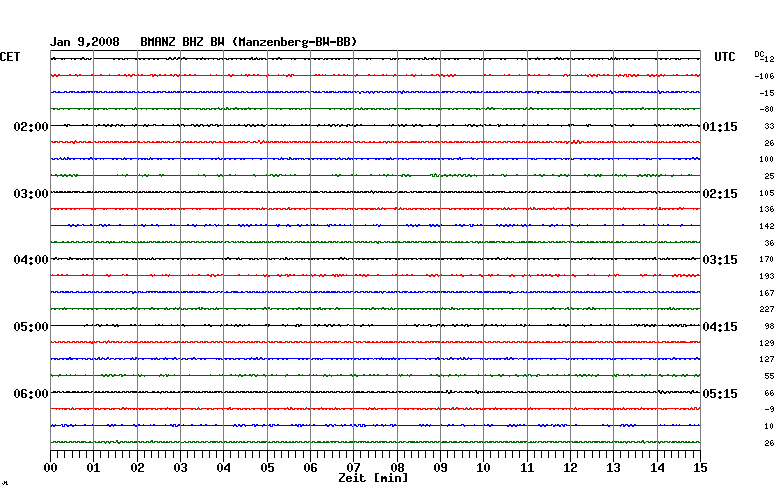Click the CET time label '02:00'
780x494 pixels.
pos(31,127)
